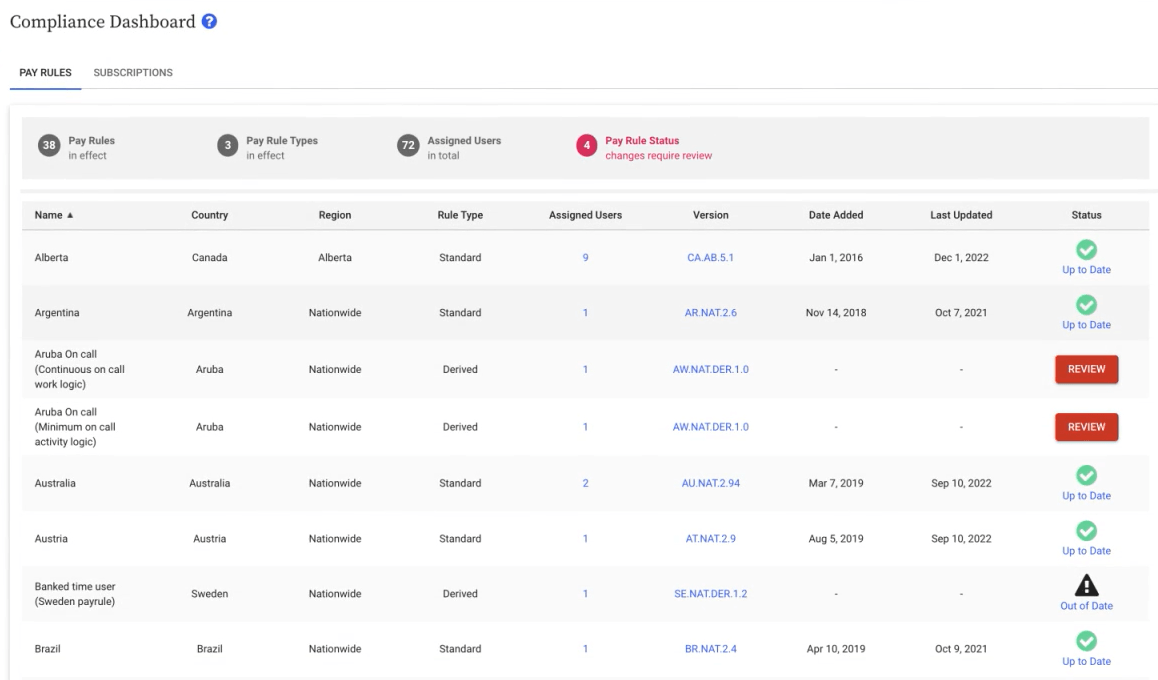Sort table by Region column header

(335, 215)
